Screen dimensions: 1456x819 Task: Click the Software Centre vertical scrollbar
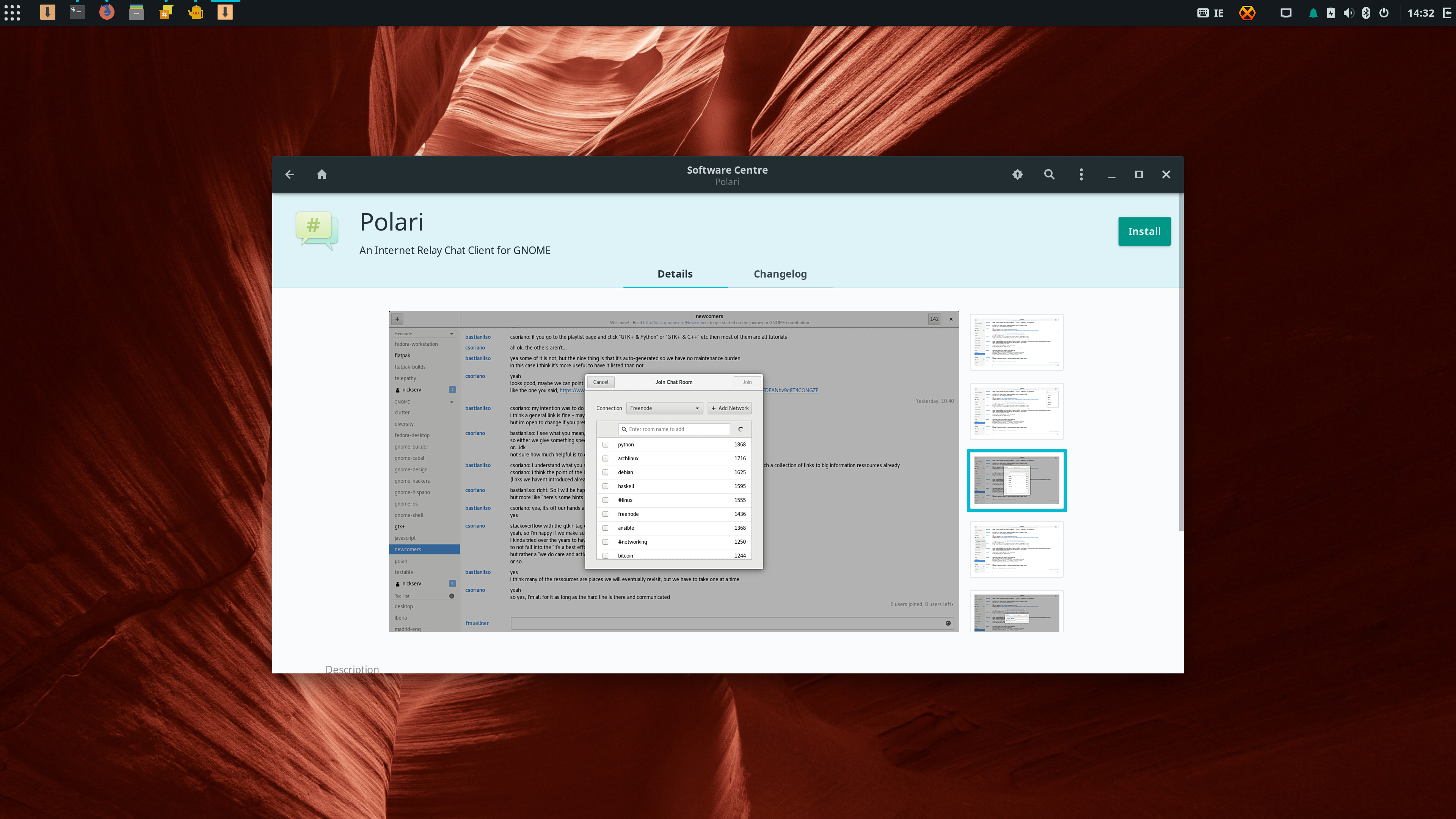pos(1181,362)
